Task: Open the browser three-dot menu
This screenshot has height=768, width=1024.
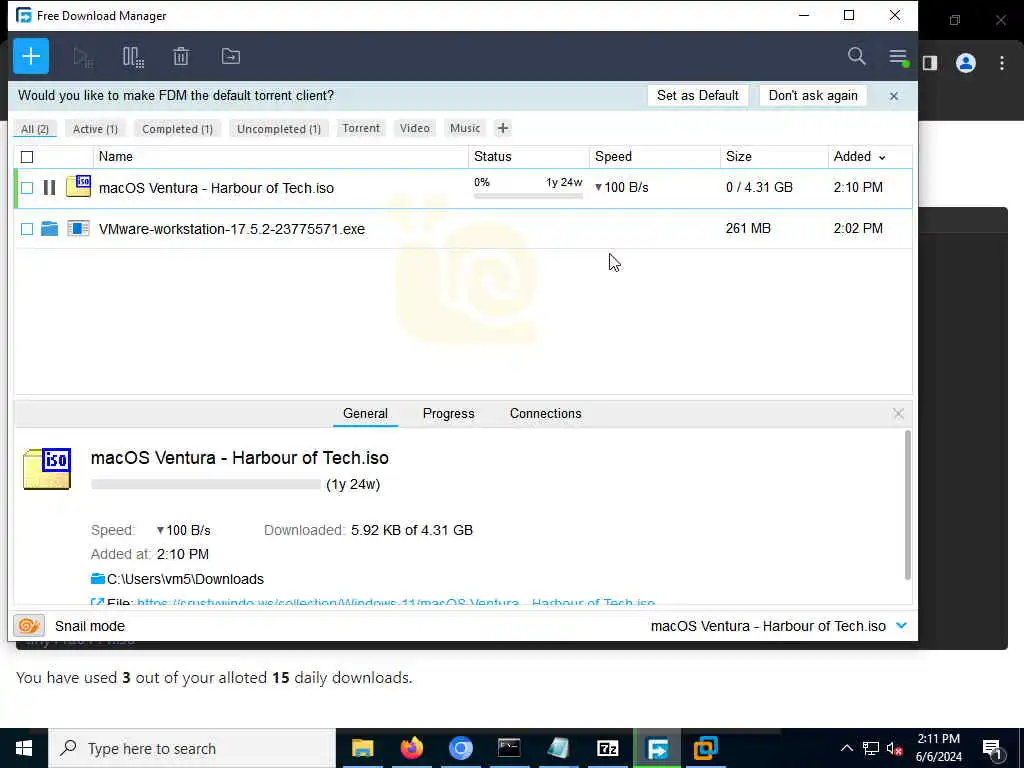Action: [x=1002, y=63]
